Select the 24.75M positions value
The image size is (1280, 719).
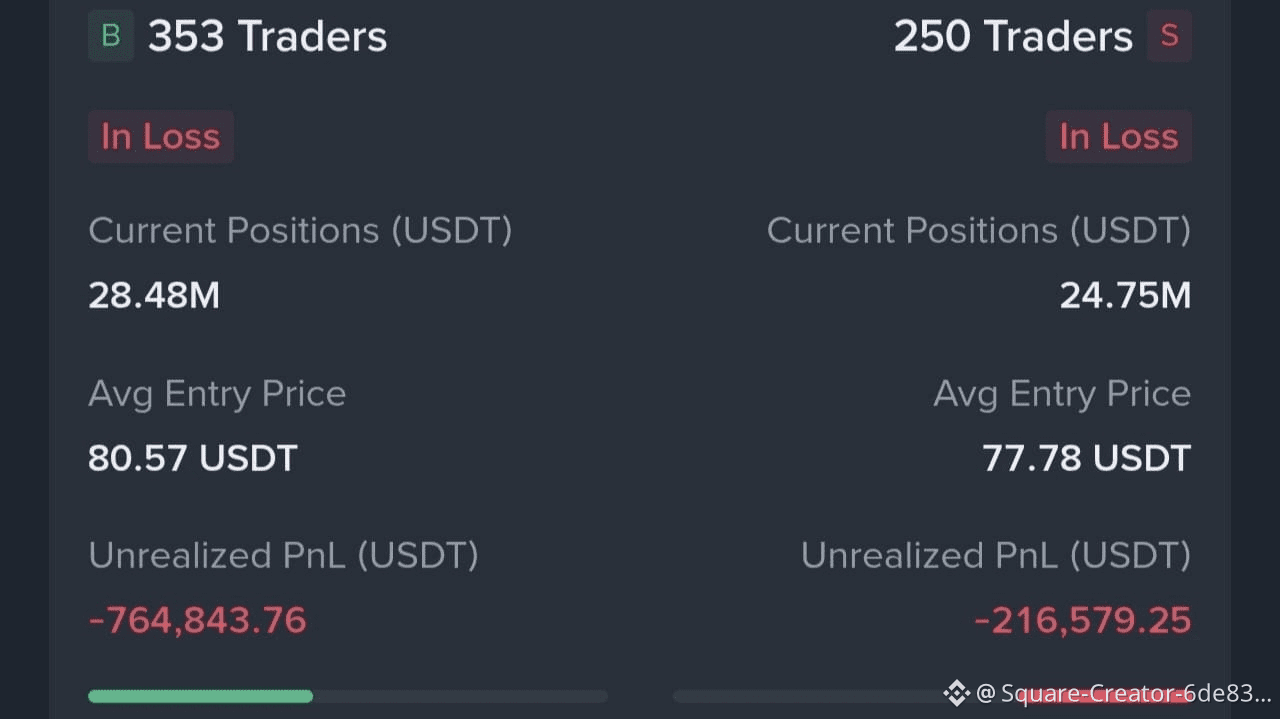click(1126, 296)
